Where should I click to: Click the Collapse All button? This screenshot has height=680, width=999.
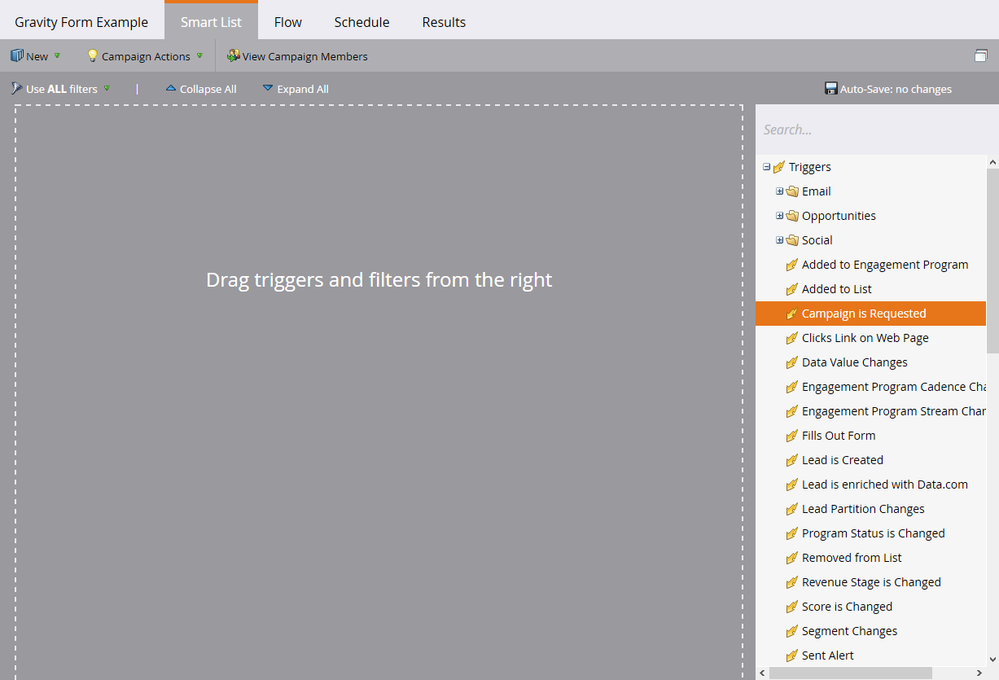(201, 89)
